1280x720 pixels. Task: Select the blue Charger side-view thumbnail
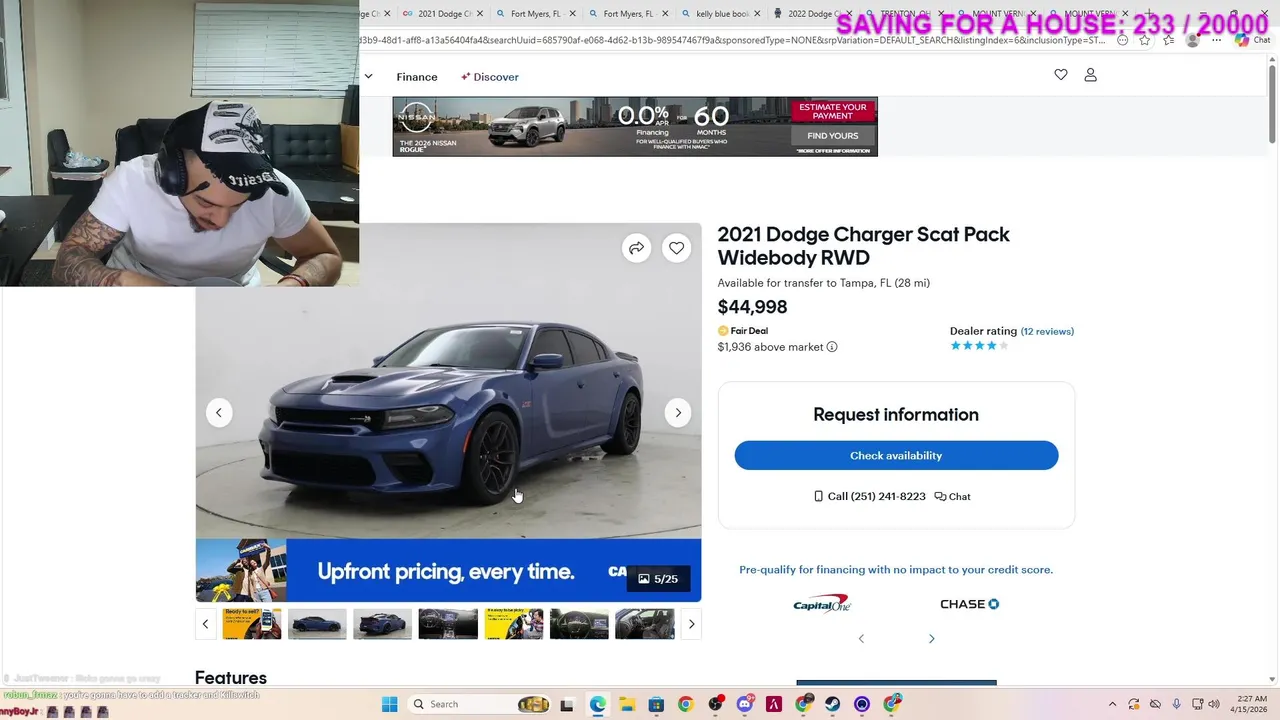pos(317,624)
